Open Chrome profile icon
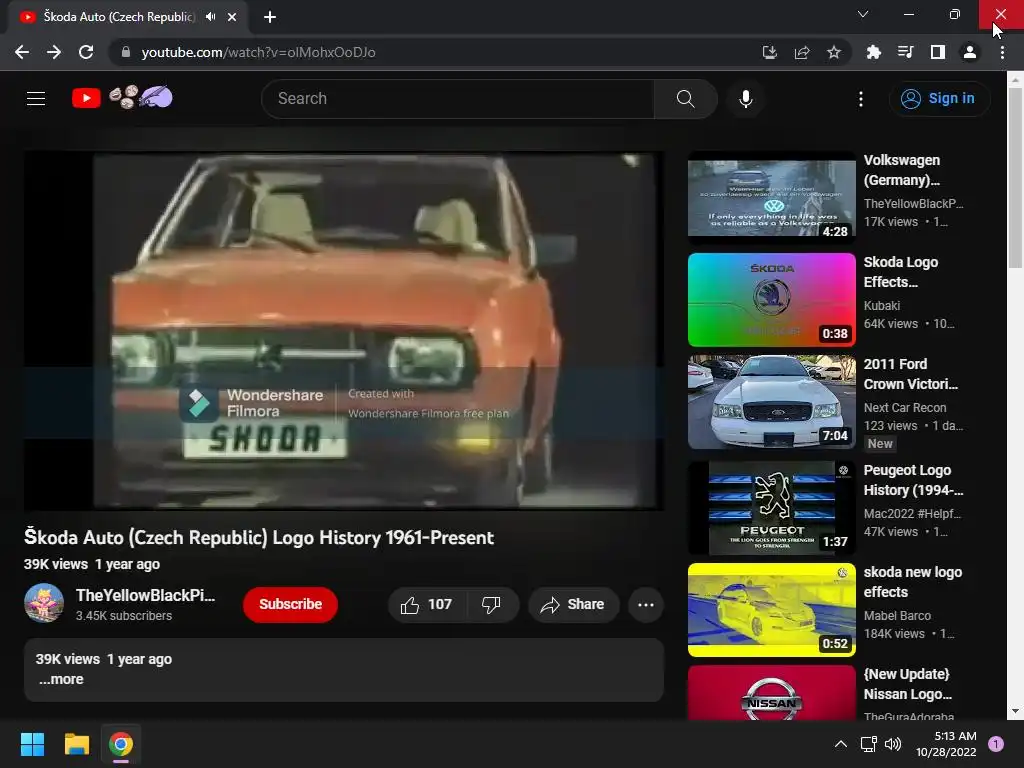The image size is (1024, 768). pos(970,52)
